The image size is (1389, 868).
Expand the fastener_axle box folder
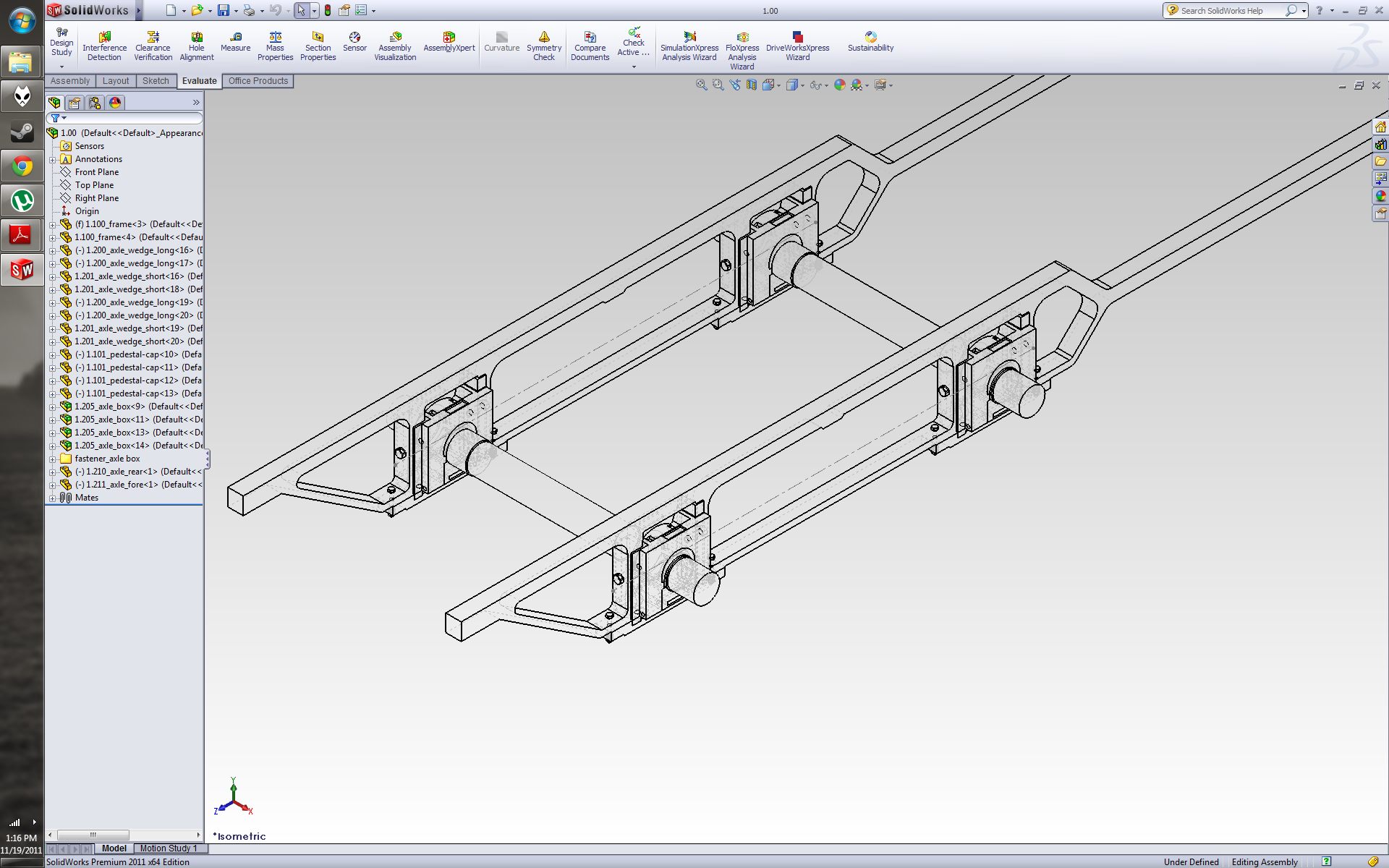(x=52, y=458)
